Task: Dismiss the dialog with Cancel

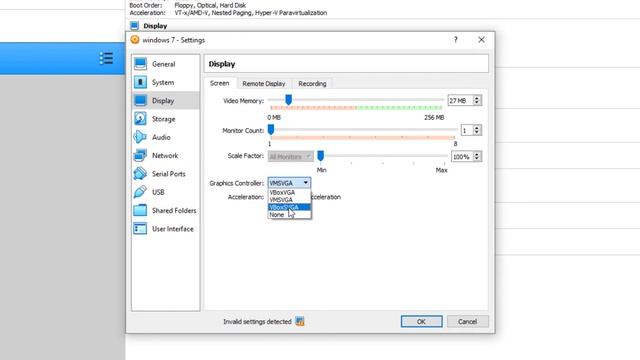Action: [467, 322]
